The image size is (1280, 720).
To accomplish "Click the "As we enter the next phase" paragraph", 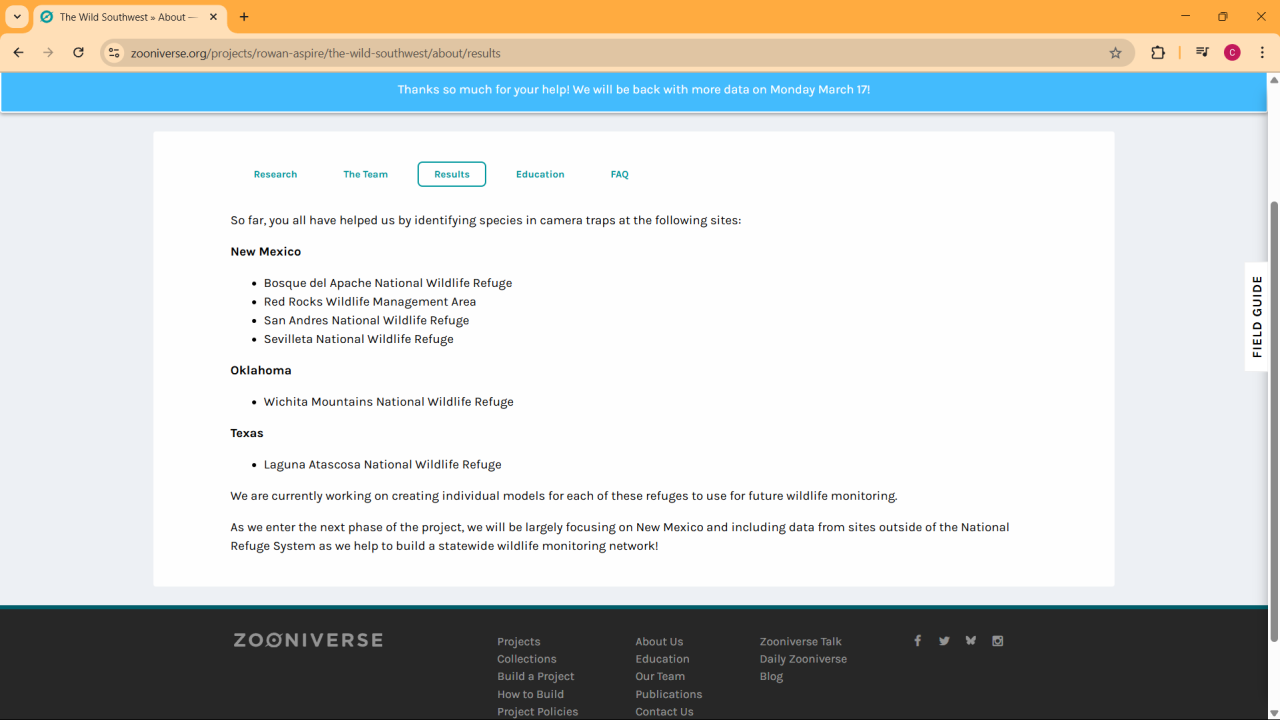I will click(x=620, y=536).
